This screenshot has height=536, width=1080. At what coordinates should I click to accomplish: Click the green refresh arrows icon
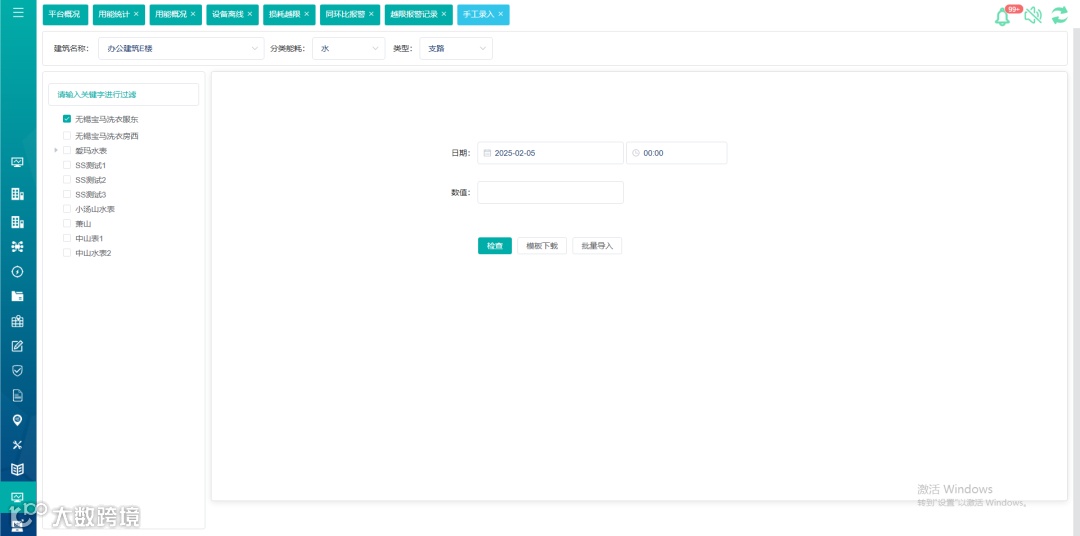pos(1059,15)
